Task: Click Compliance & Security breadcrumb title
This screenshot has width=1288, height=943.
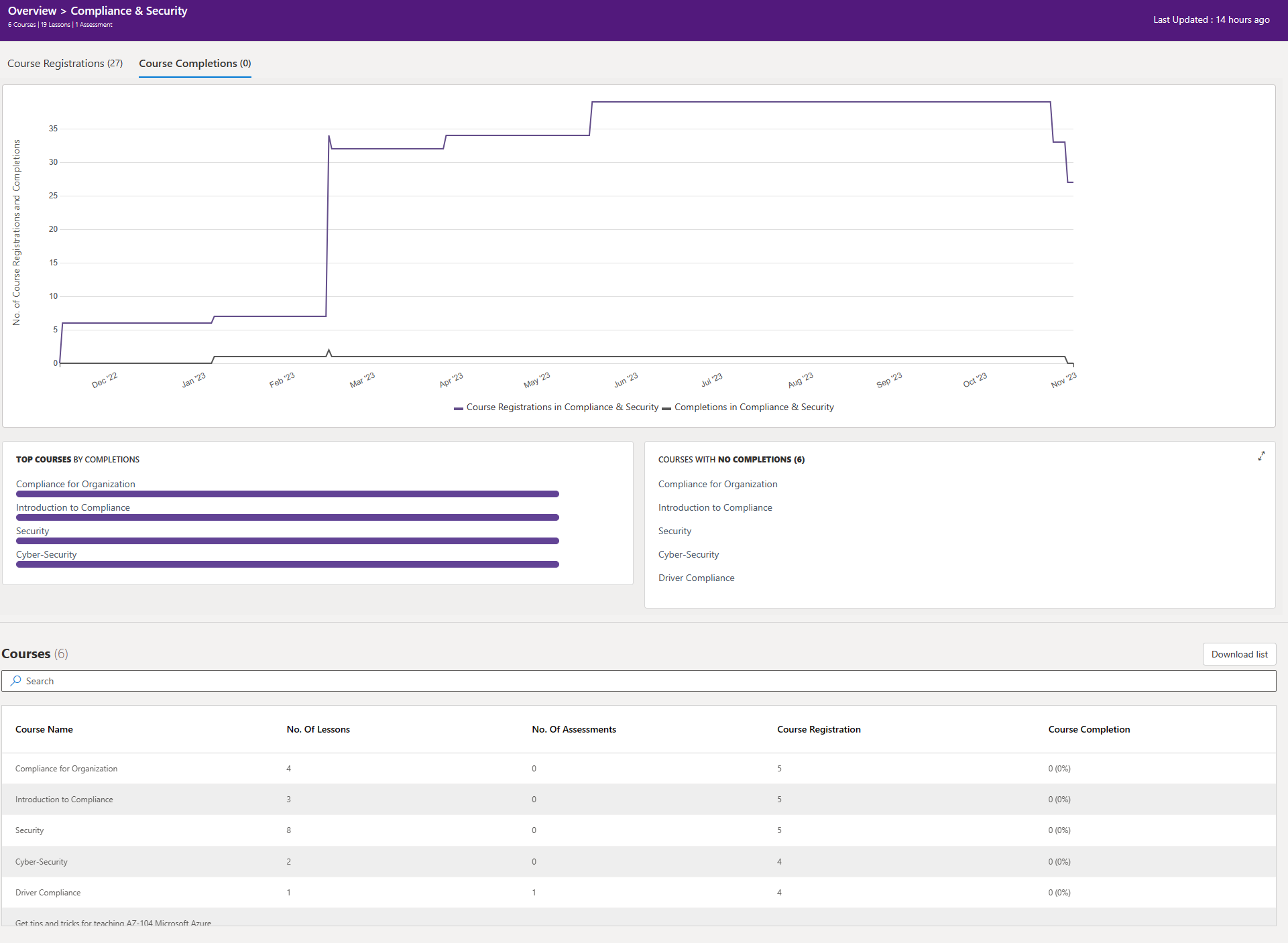Action: point(129,11)
